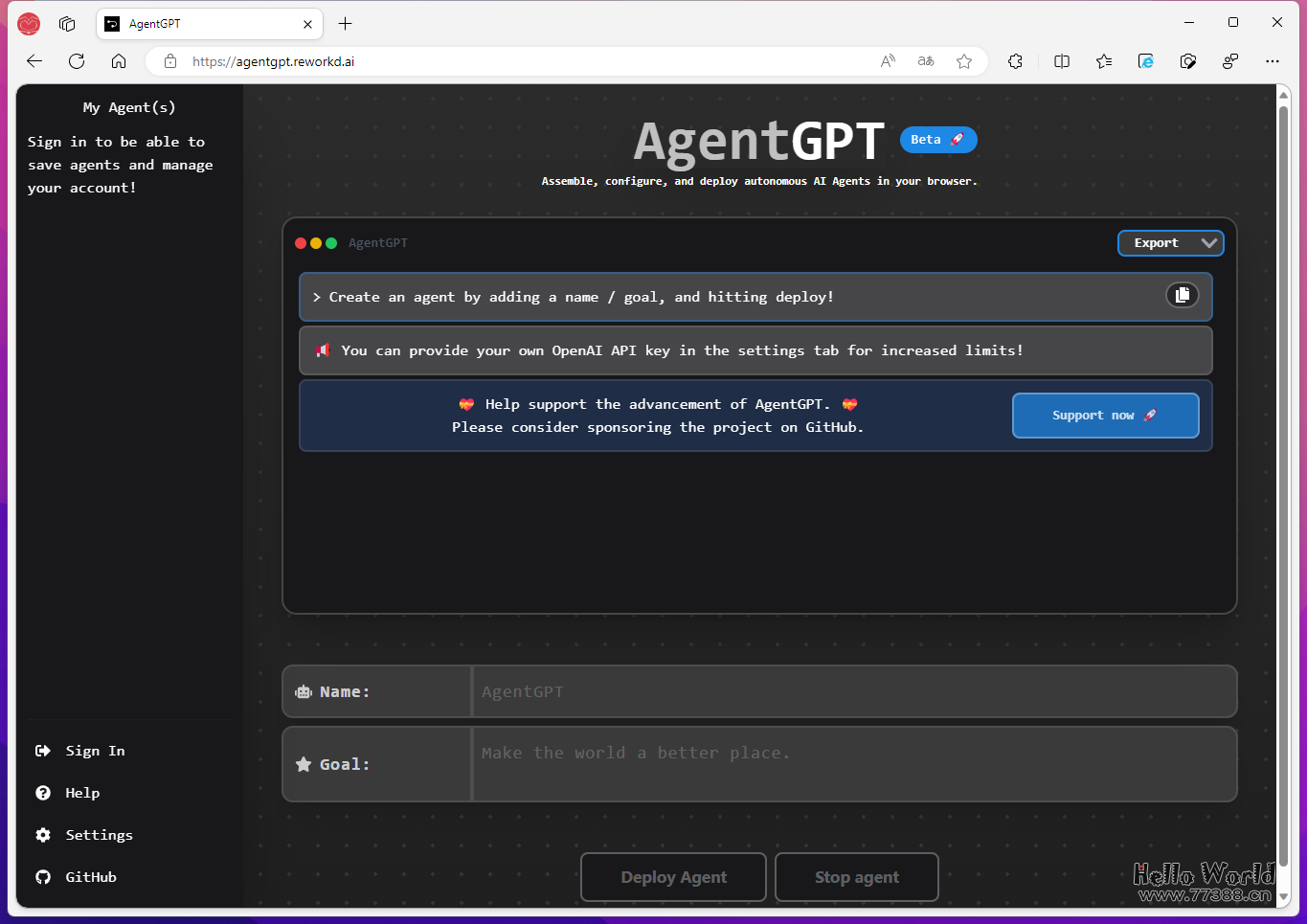Open Browser essentials icon
1307x924 pixels.
coord(1188,61)
